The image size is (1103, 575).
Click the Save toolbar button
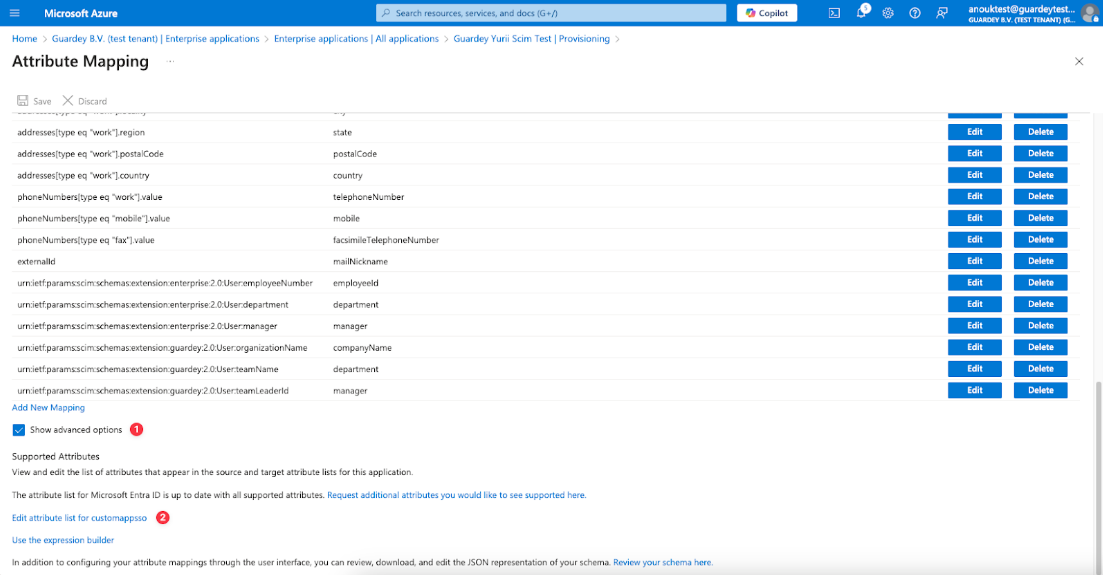(34, 101)
